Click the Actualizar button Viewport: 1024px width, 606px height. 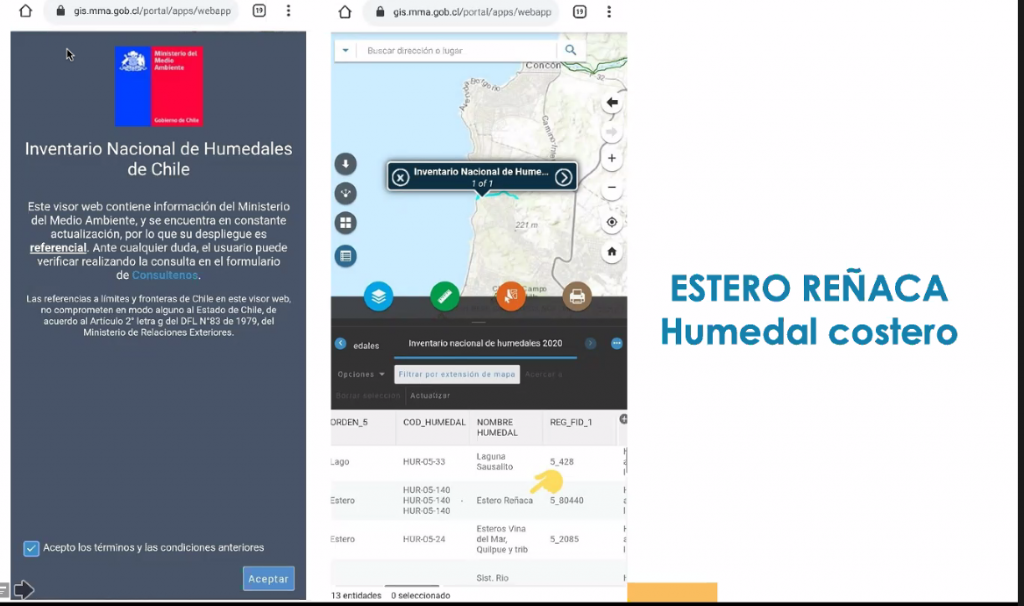430,396
